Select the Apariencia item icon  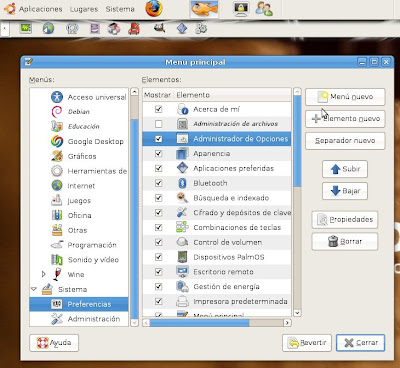(x=182, y=153)
